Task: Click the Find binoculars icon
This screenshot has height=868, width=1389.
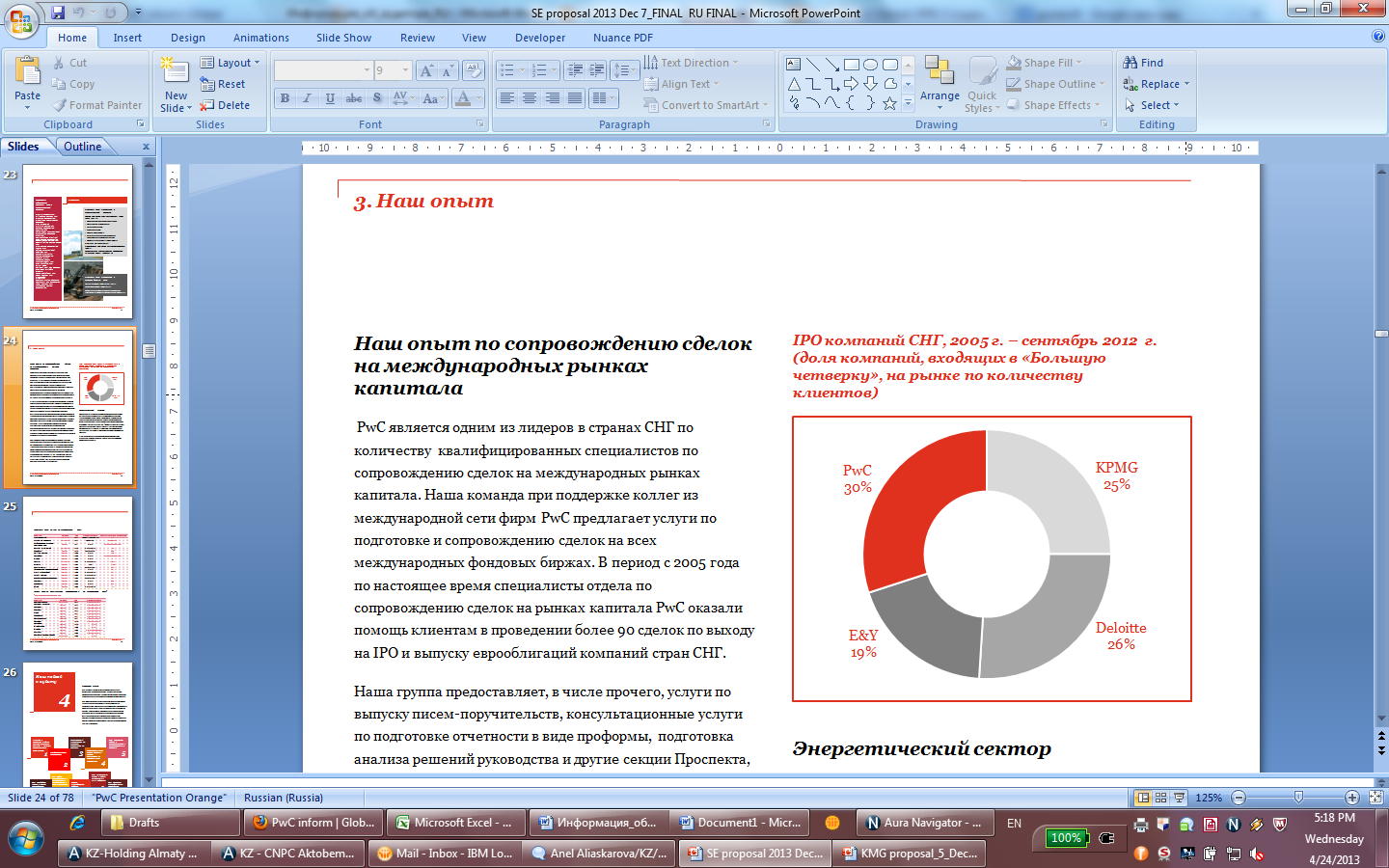Action: [x=1130, y=63]
